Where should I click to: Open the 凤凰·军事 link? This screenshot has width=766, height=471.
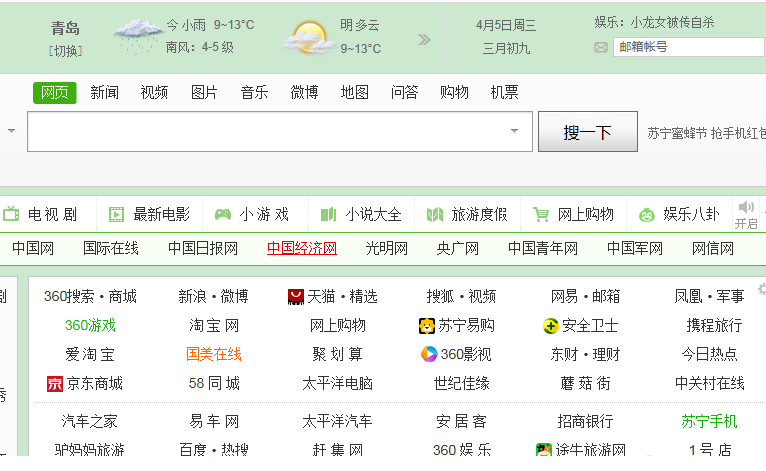pyautogui.click(x=709, y=297)
